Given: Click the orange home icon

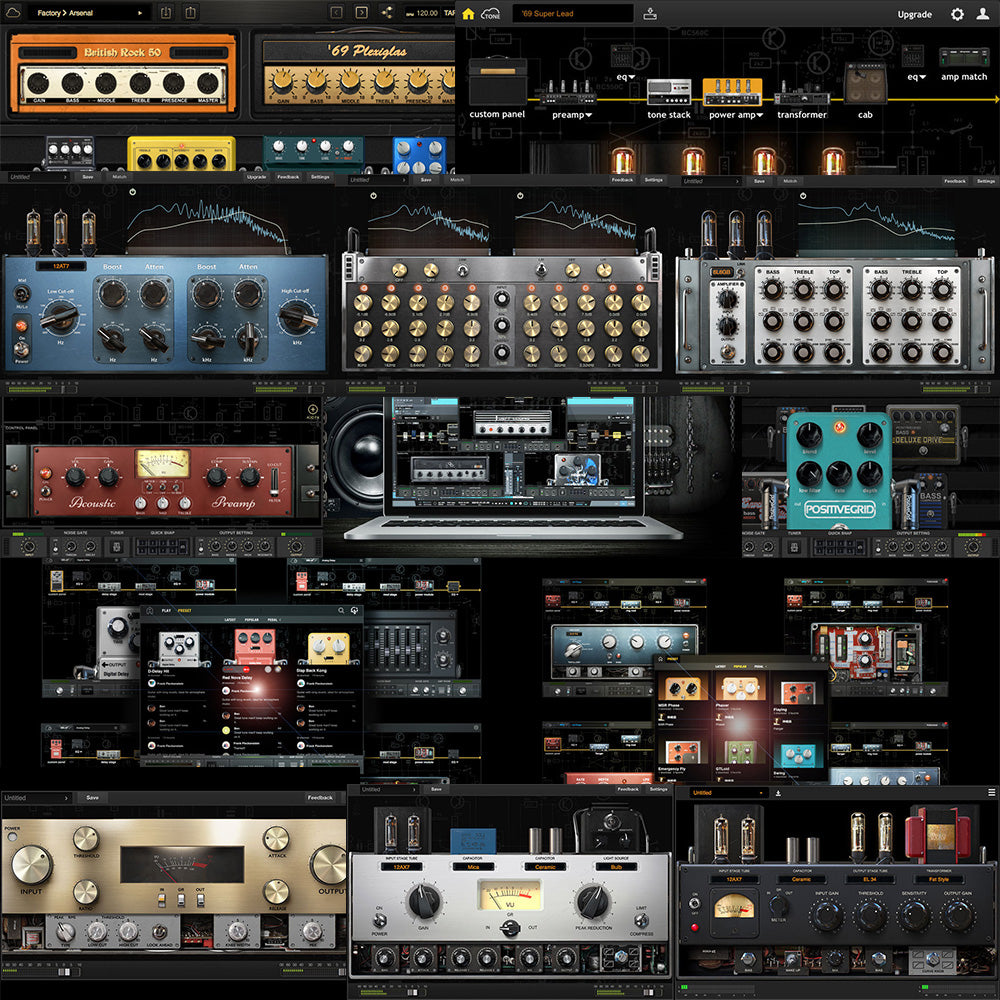Looking at the screenshot, I should coord(468,14).
